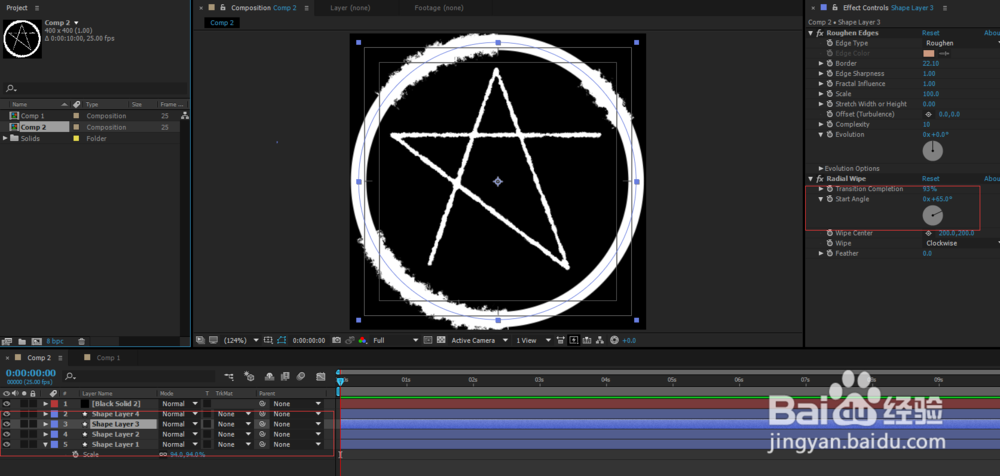The image size is (1000, 476).
Task: Collapse Shape Layer 1 properties triangle
Action: pyautogui.click(x=45, y=445)
